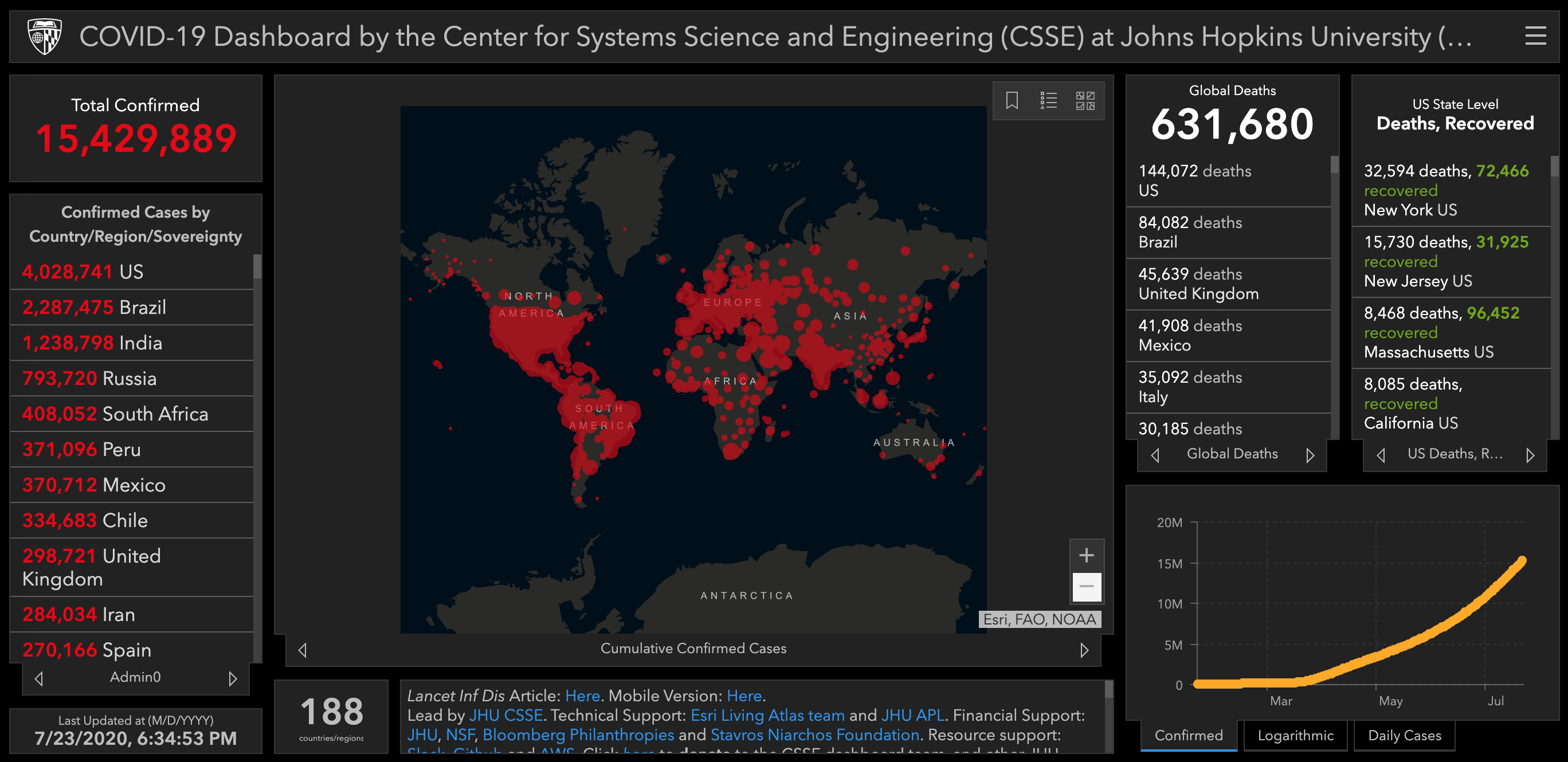Open the Stavros Niarchos Foundation link

click(815, 734)
